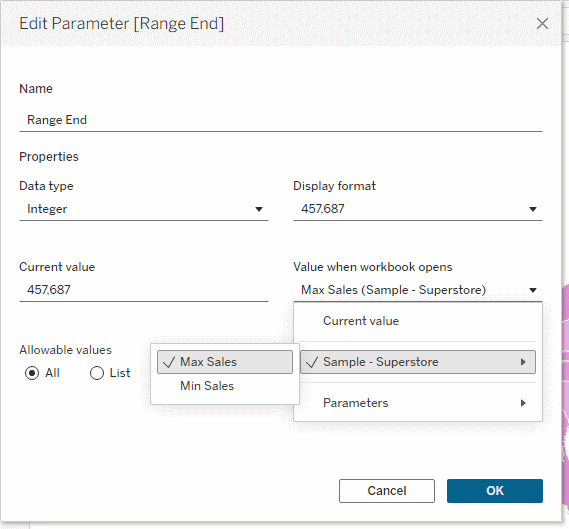
Task: Focus the Name field containing Range End
Action: pyautogui.click(x=281, y=120)
